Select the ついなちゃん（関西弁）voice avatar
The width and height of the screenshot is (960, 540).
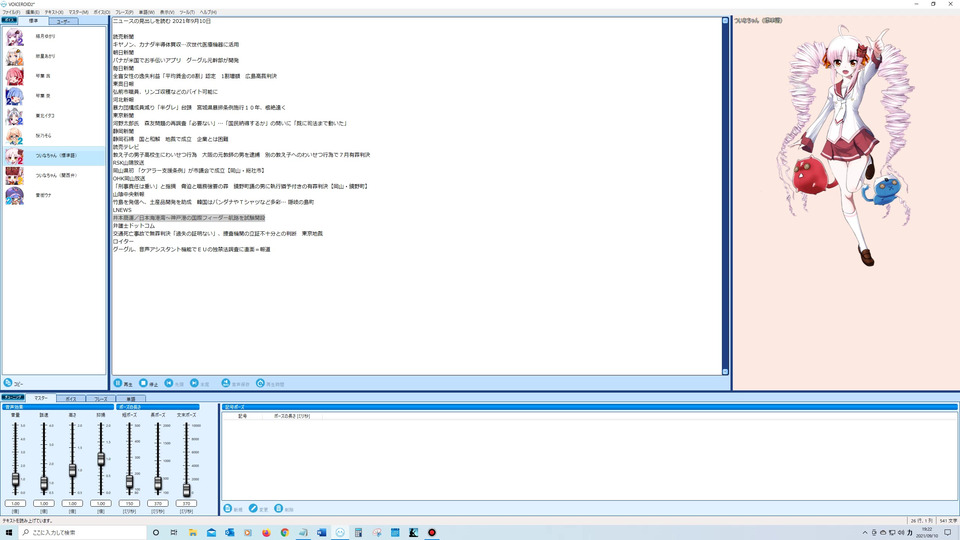click(x=15, y=176)
